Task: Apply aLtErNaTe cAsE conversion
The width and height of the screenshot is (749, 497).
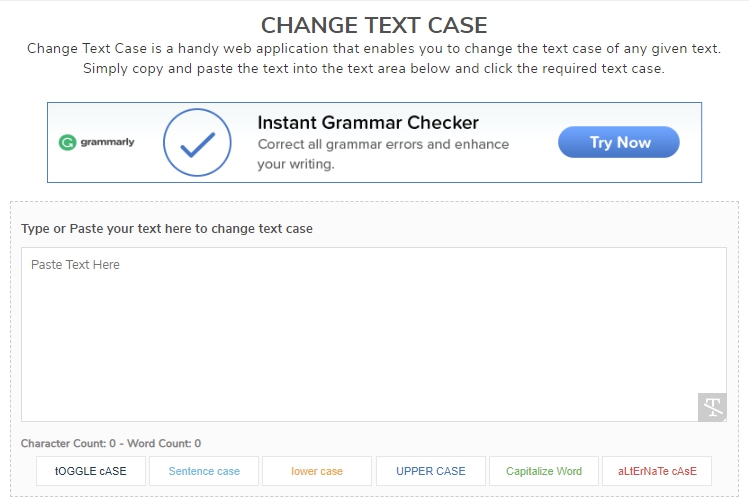Action: (657, 471)
